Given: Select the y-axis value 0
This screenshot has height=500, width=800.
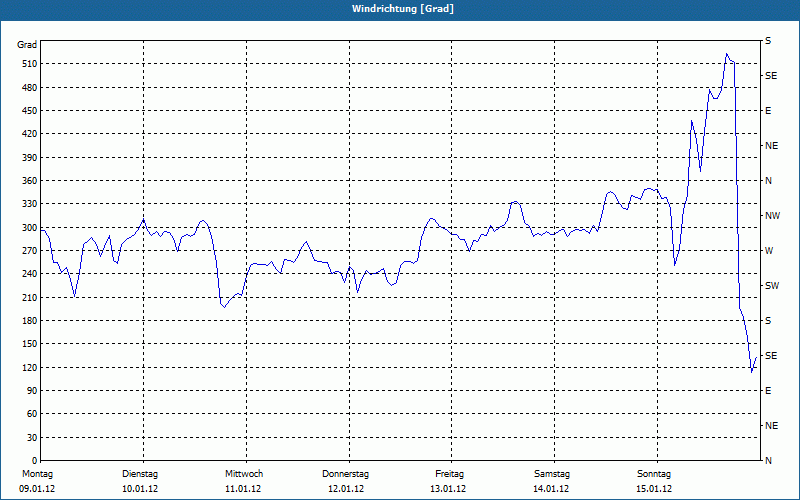Looking at the screenshot, I should point(35,461).
